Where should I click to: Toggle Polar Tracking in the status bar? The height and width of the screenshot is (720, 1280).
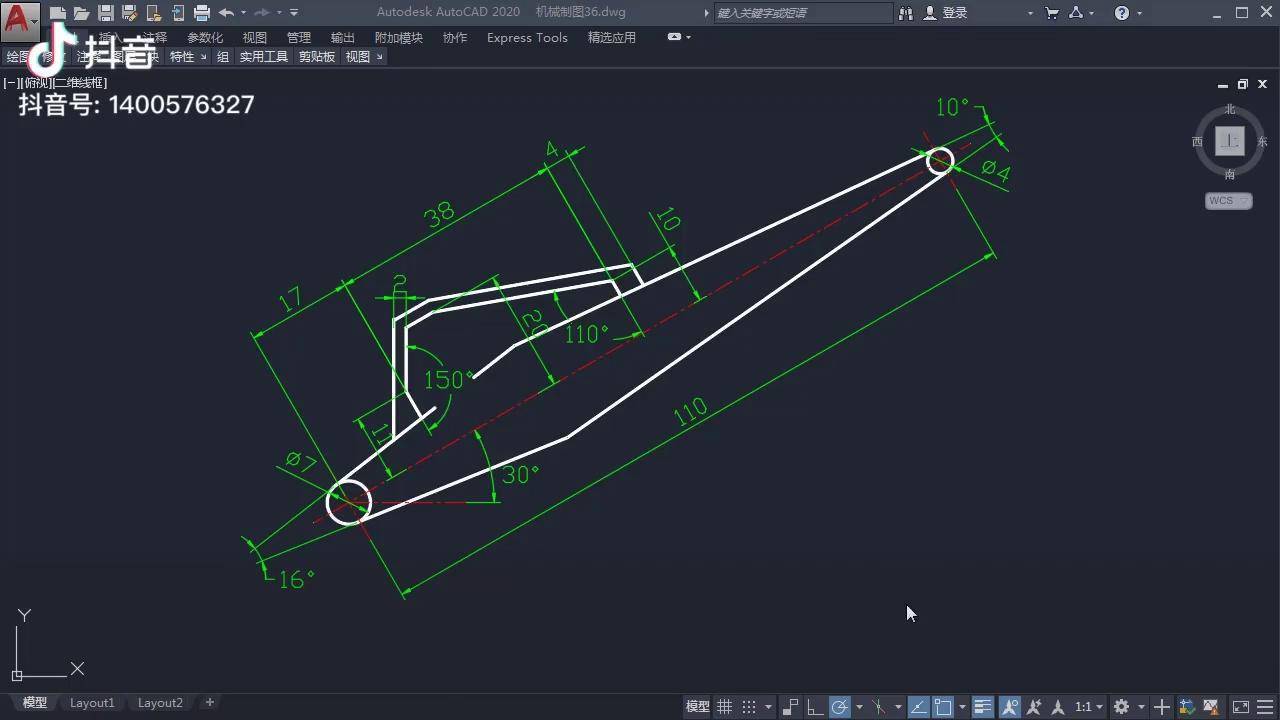840,707
